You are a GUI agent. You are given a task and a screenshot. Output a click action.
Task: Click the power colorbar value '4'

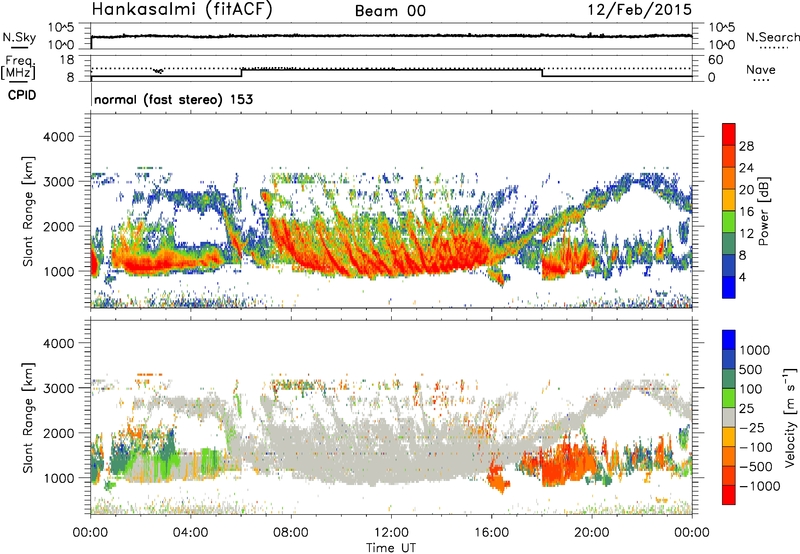pos(743,277)
